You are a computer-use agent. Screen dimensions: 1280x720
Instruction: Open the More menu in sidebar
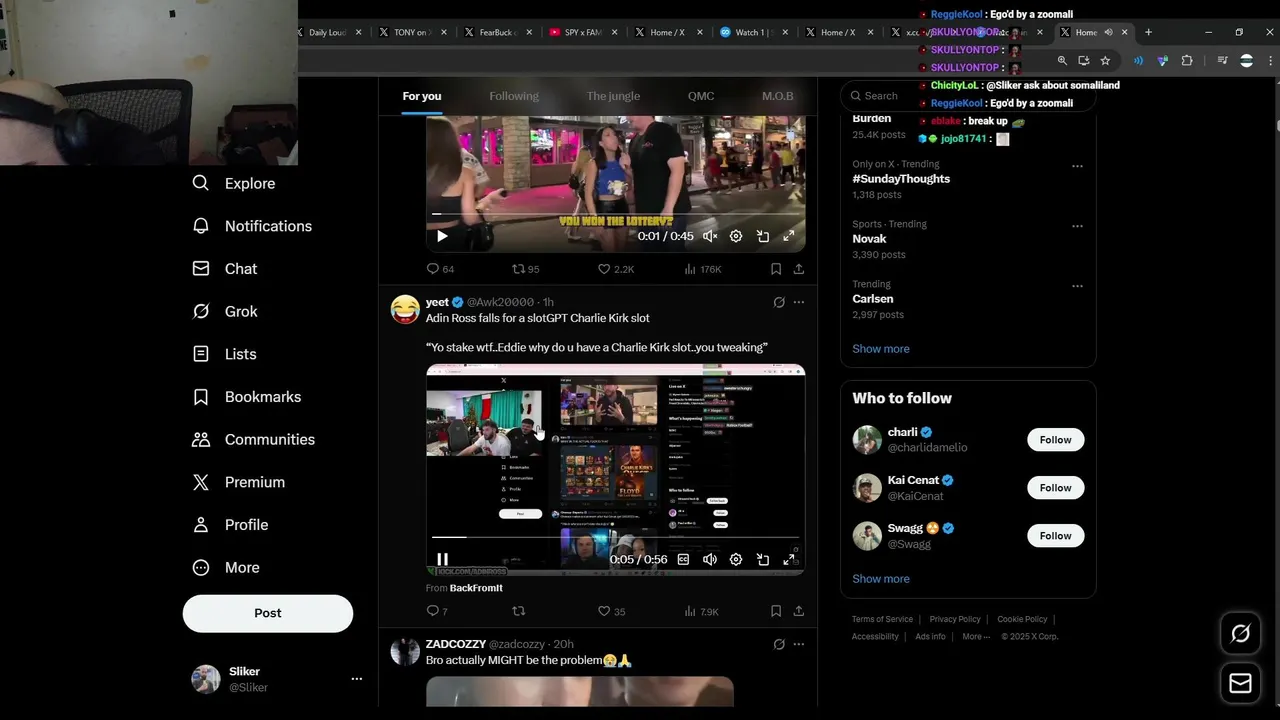(226, 567)
